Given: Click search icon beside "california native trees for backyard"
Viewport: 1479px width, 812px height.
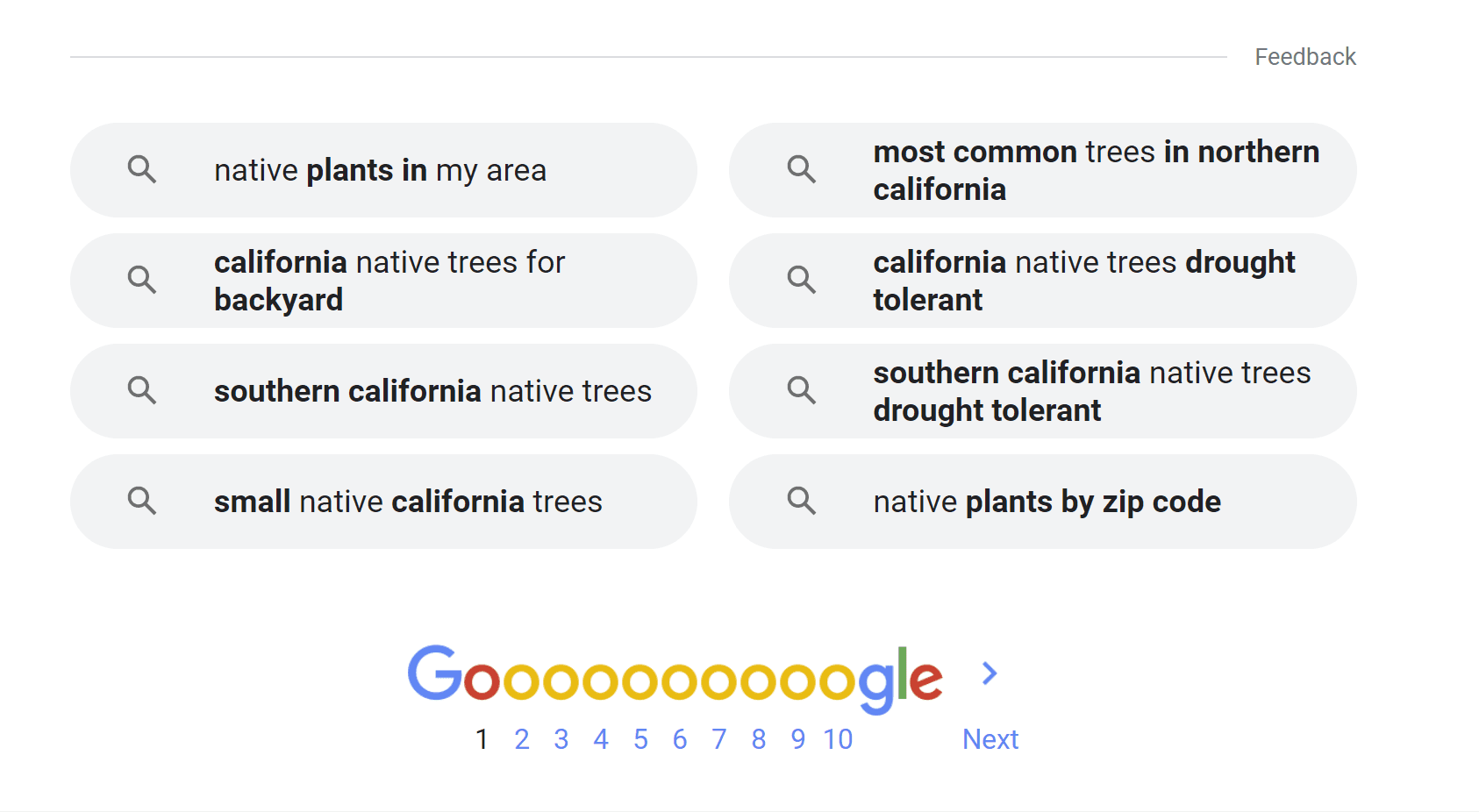Looking at the screenshot, I should [141, 280].
